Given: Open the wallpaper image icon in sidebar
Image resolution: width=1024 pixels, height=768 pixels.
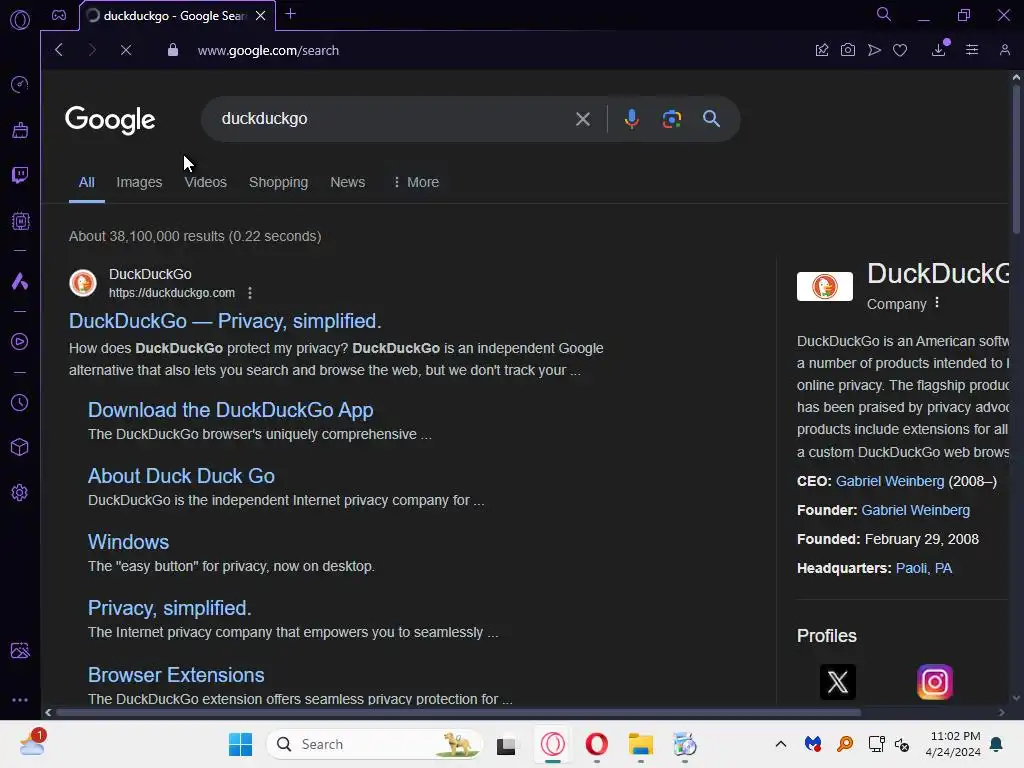Looking at the screenshot, I should click(20, 650).
